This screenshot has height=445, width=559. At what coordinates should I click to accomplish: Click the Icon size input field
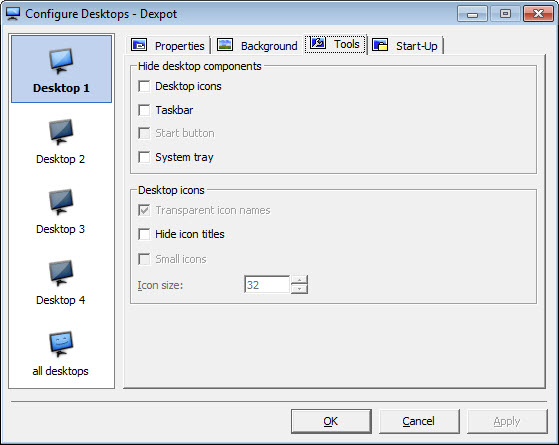click(x=267, y=285)
